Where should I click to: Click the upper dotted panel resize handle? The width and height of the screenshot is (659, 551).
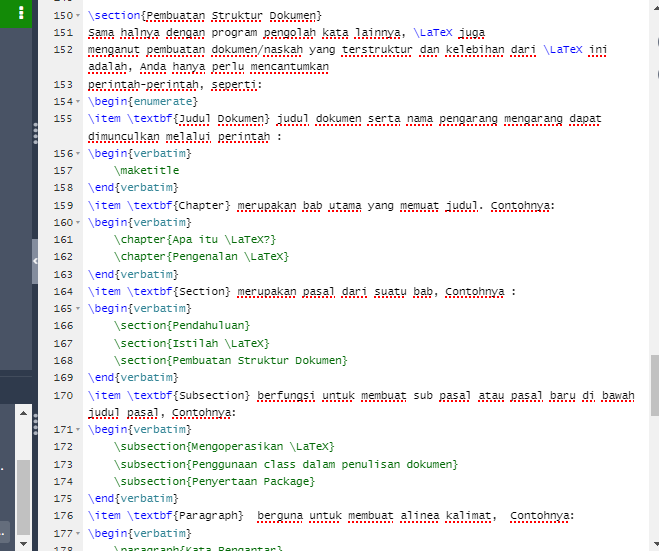click(x=35, y=134)
